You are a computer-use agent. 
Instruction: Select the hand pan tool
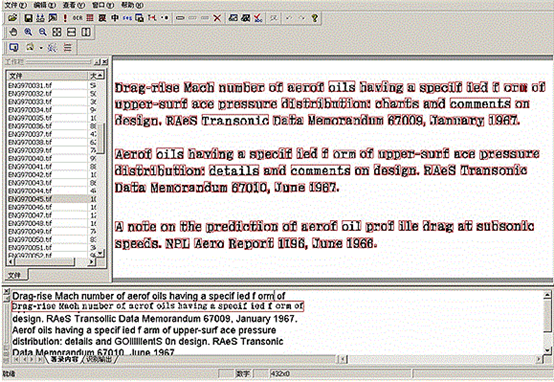click(x=13, y=32)
